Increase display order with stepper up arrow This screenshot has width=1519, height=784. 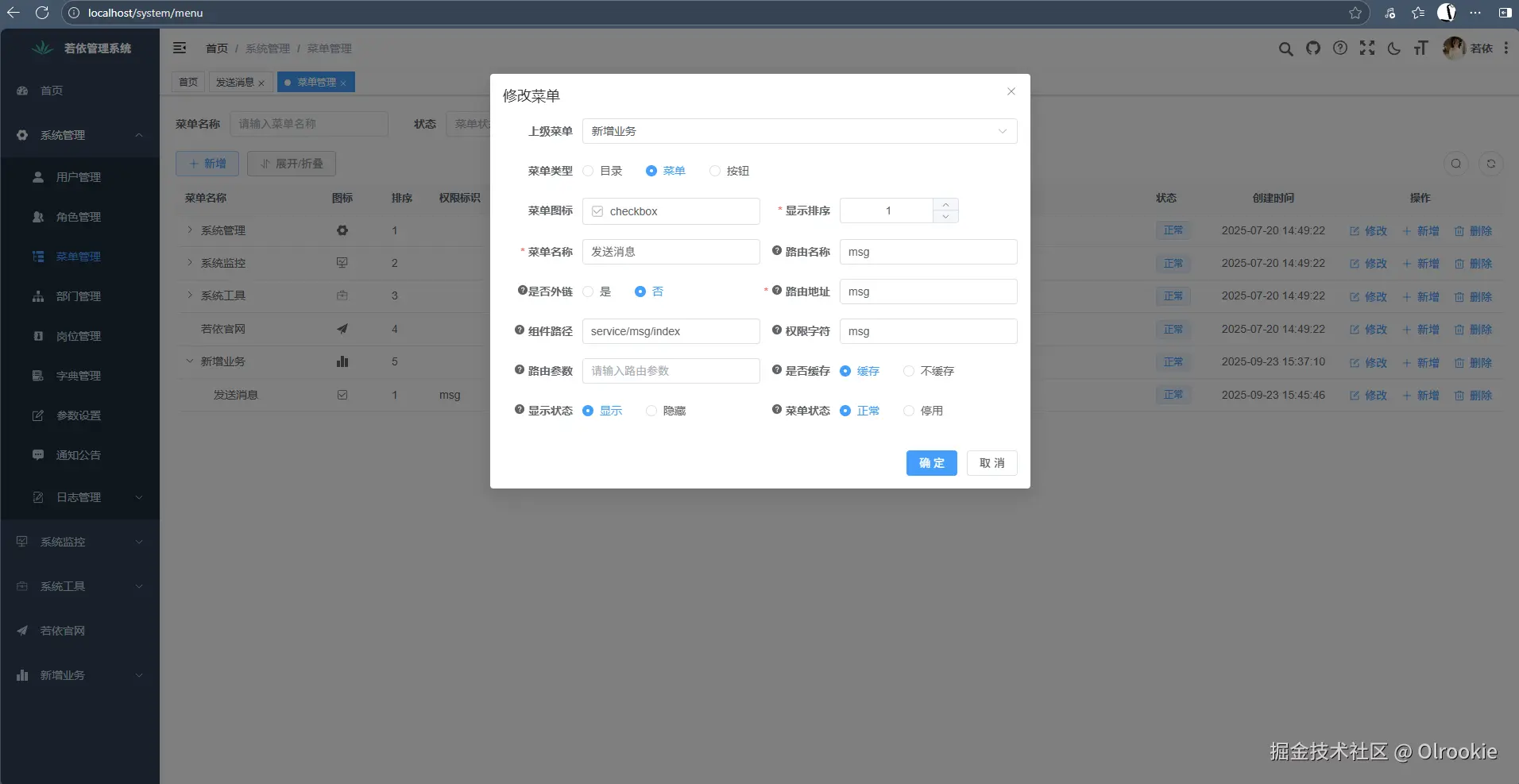945,204
